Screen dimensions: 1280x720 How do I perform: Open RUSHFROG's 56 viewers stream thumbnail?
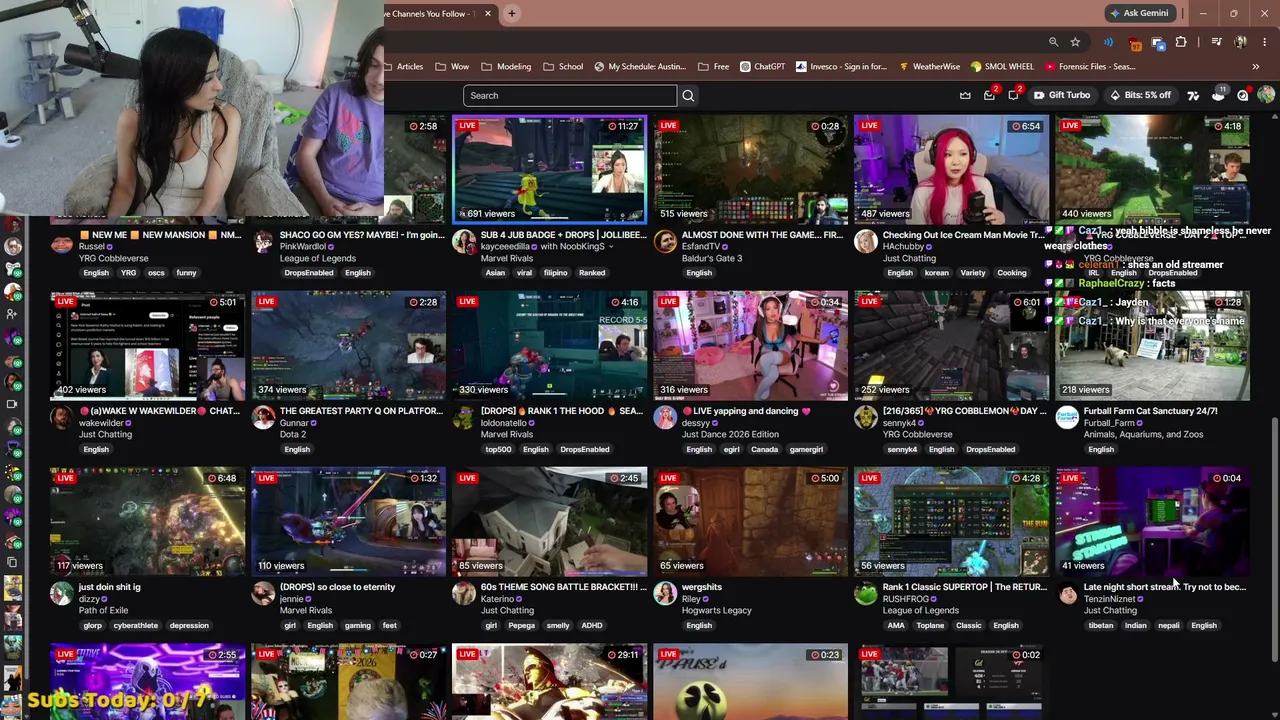tap(952, 521)
